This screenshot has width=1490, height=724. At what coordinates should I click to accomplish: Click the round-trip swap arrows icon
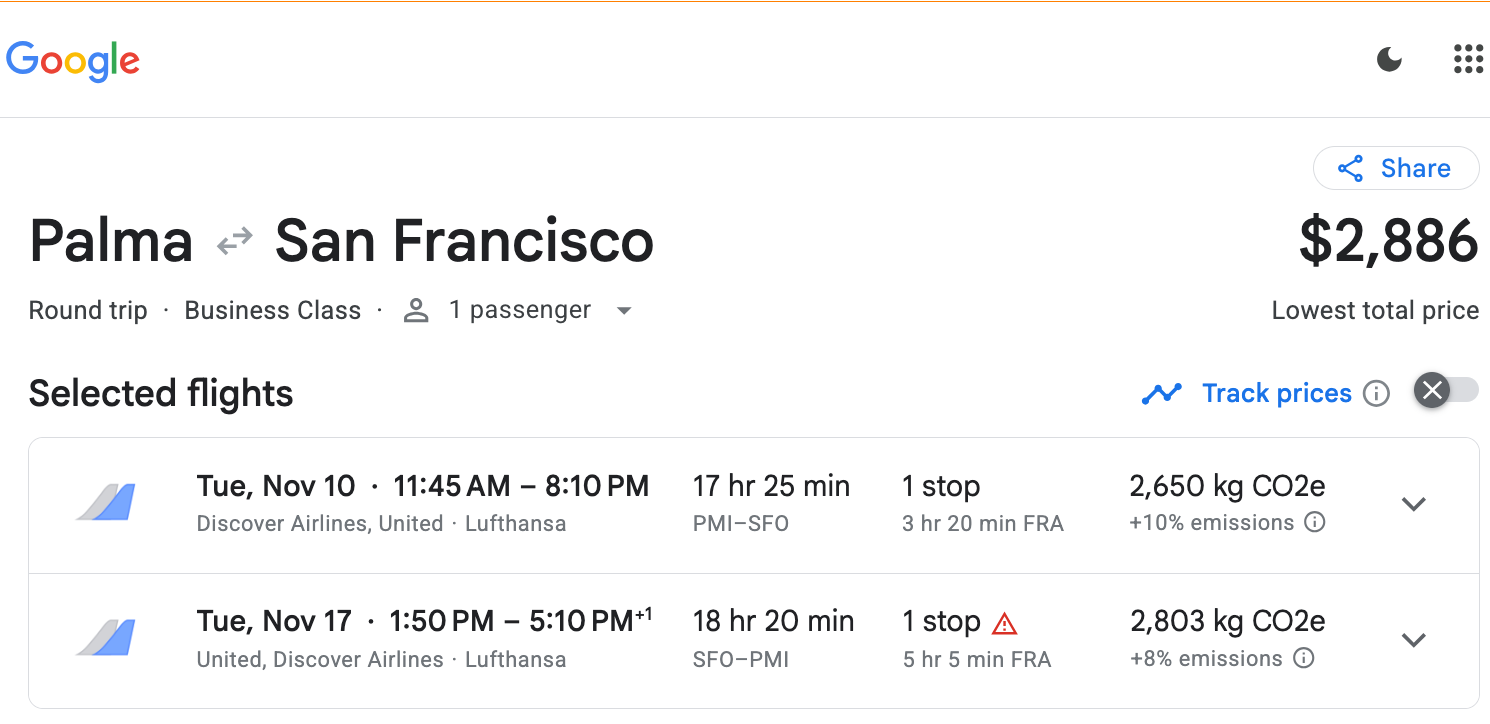[x=235, y=241]
